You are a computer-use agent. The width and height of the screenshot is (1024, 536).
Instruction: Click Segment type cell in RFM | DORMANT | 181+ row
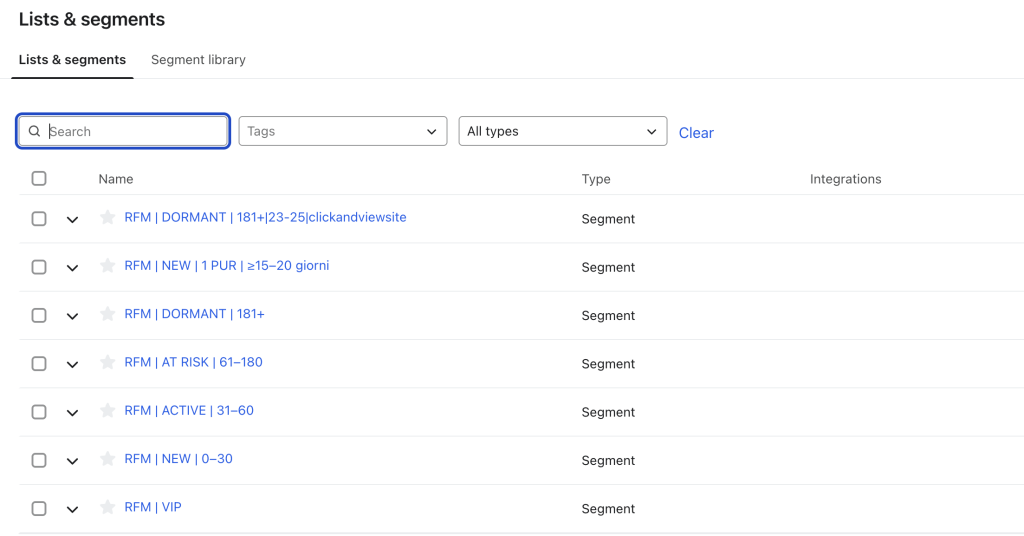(x=608, y=315)
